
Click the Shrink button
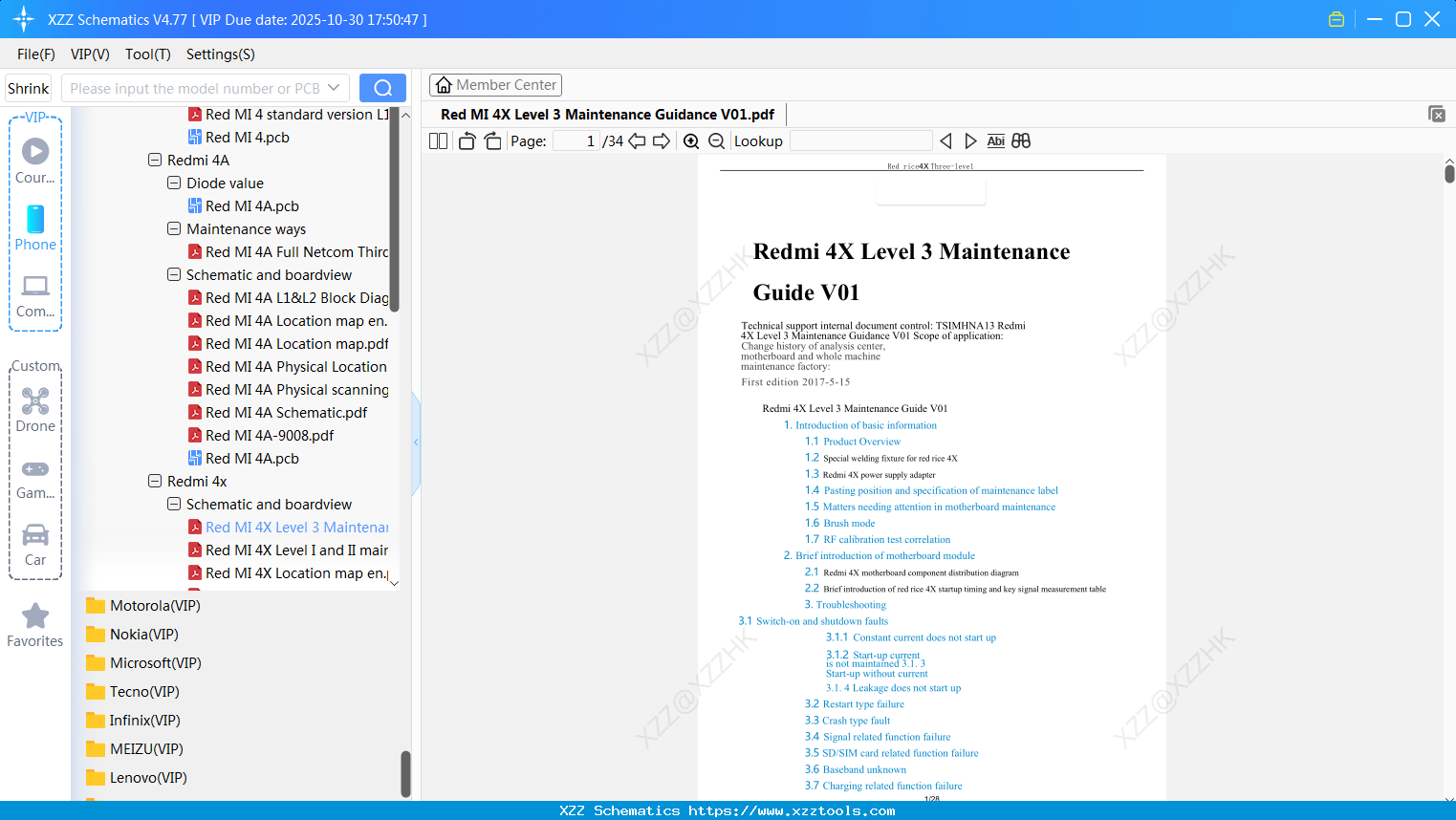29,88
